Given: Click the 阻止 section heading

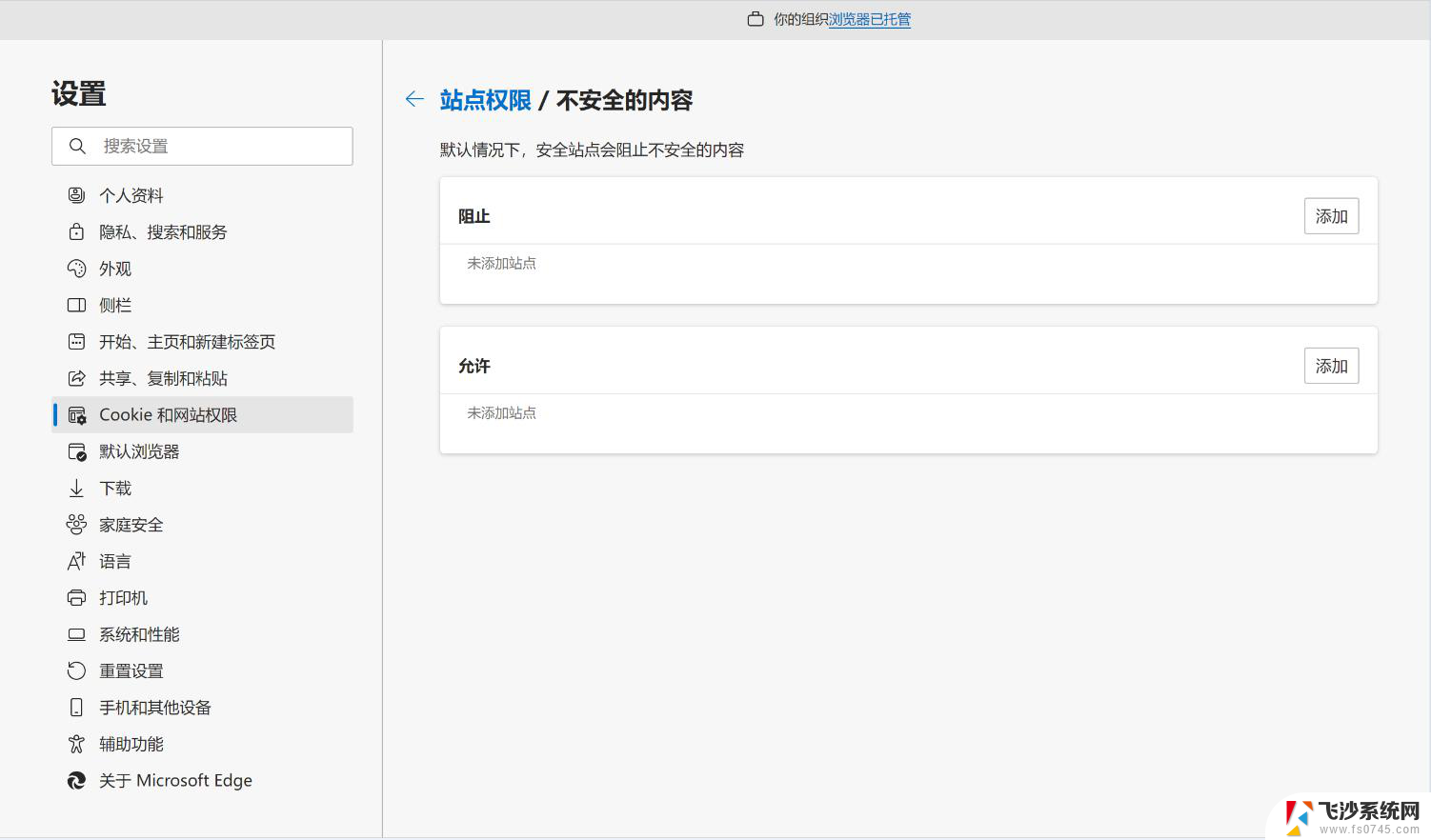Looking at the screenshot, I should [x=474, y=216].
